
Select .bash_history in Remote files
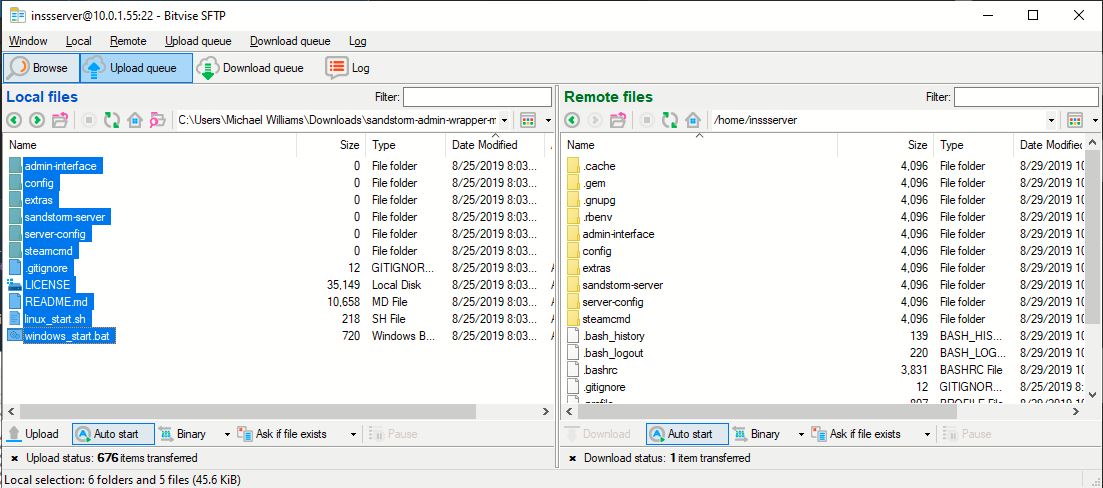click(x=613, y=336)
